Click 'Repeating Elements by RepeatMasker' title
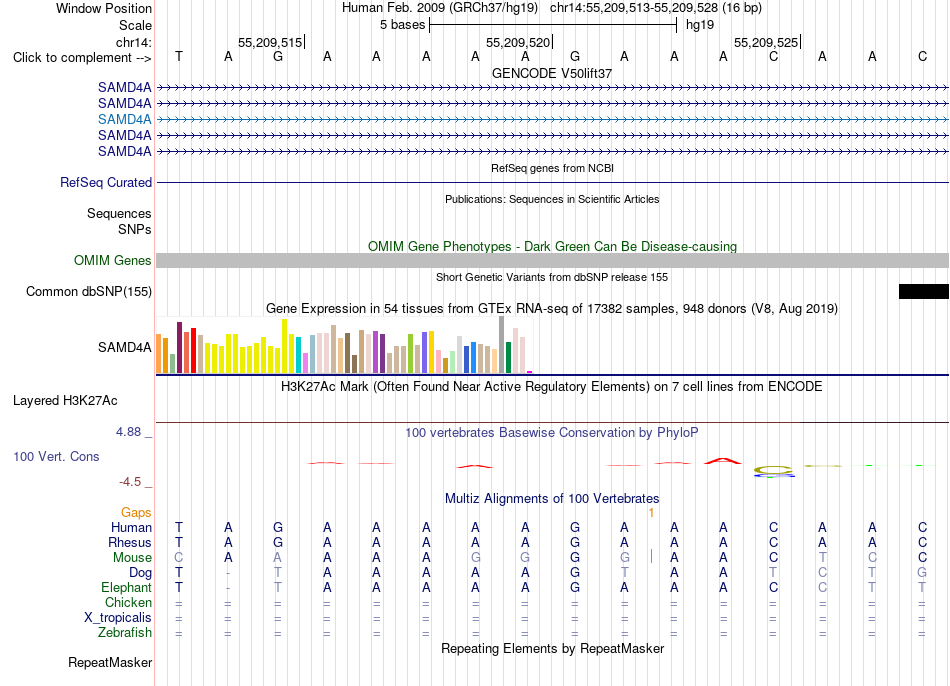 [x=552, y=649]
